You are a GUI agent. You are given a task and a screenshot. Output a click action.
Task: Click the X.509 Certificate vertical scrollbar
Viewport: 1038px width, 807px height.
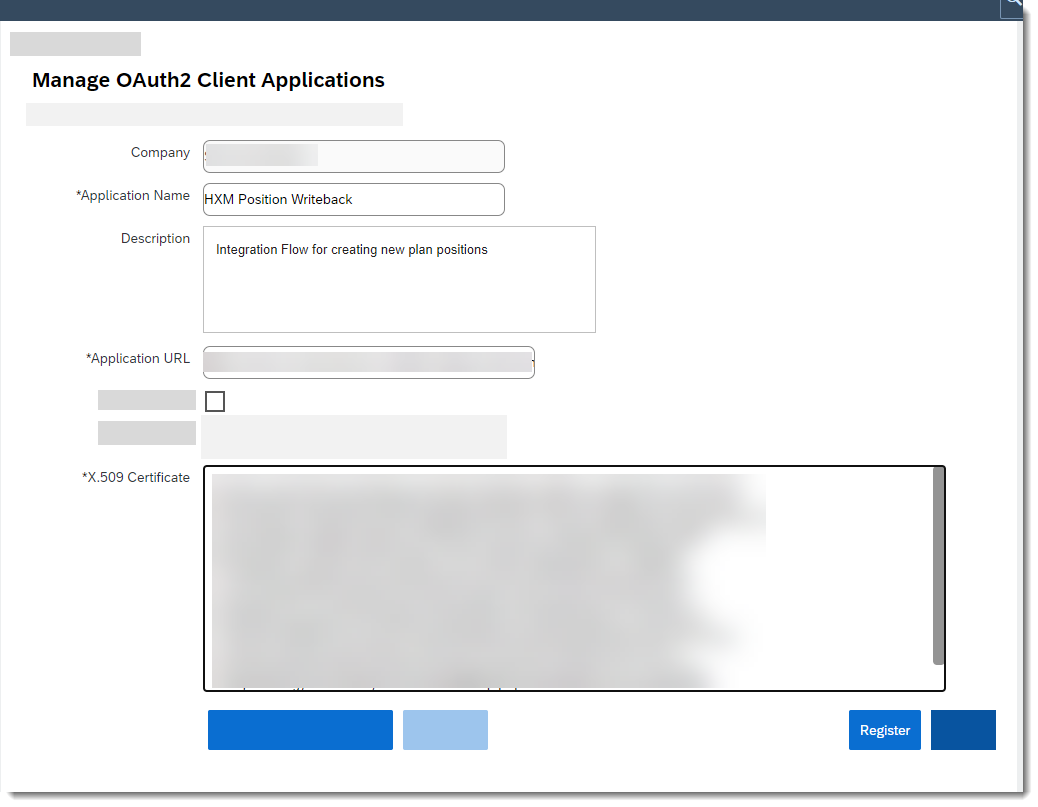point(938,566)
